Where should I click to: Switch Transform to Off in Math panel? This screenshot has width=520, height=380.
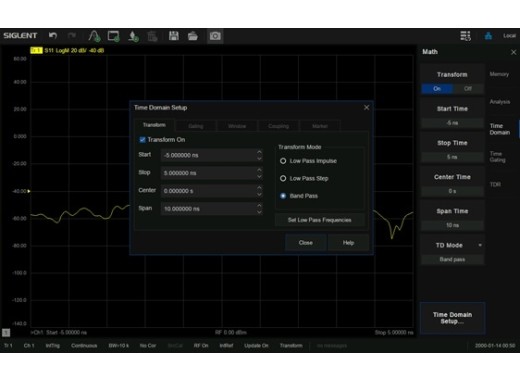point(468,89)
